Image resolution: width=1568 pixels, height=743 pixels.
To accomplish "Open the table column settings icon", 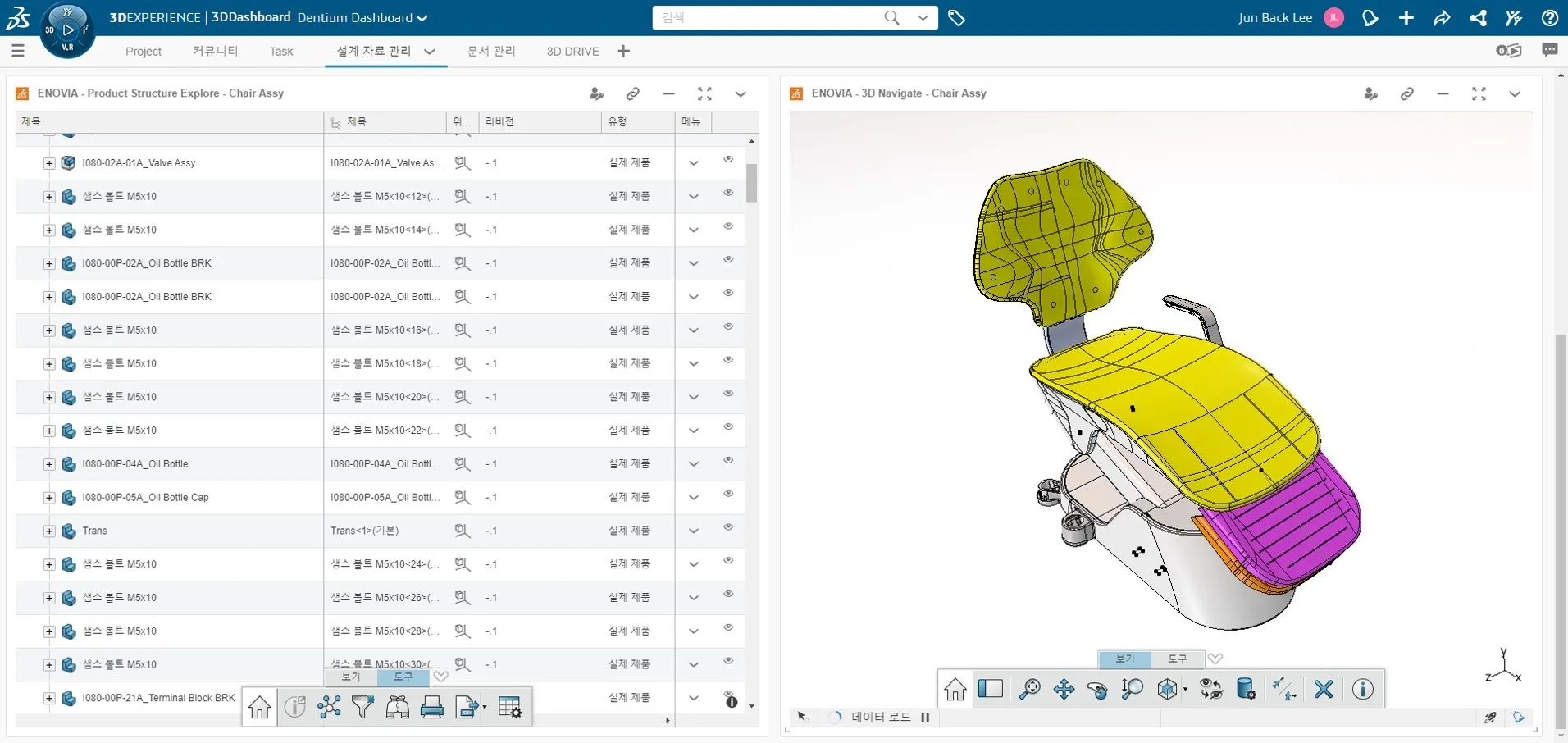I will pyautogui.click(x=509, y=707).
